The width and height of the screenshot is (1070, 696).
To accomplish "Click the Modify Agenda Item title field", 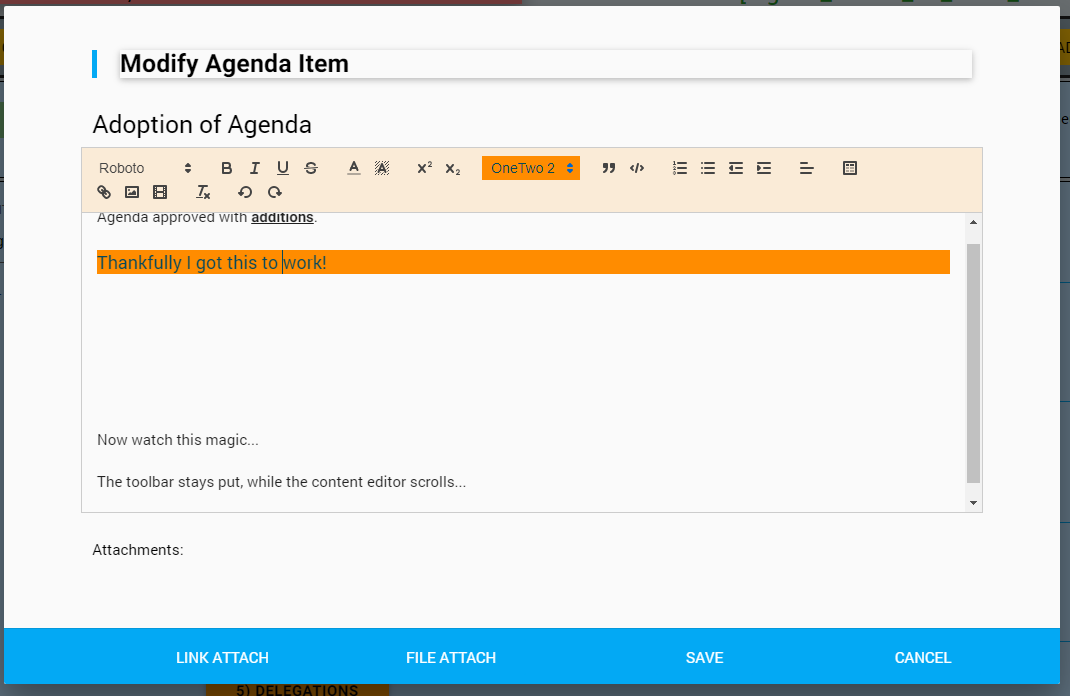I will click(x=545, y=63).
